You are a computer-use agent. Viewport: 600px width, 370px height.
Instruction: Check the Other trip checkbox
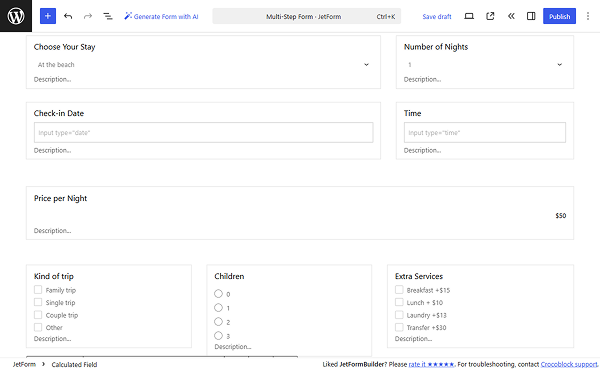coord(38,327)
